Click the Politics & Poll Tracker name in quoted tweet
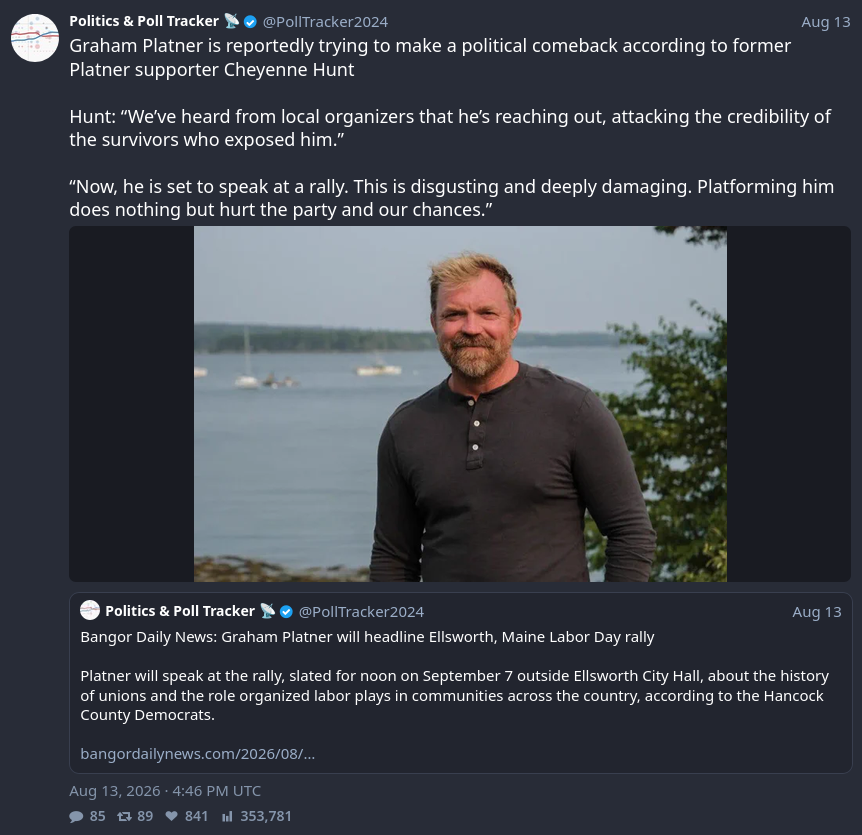Viewport: 862px width, 835px height. [180, 611]
